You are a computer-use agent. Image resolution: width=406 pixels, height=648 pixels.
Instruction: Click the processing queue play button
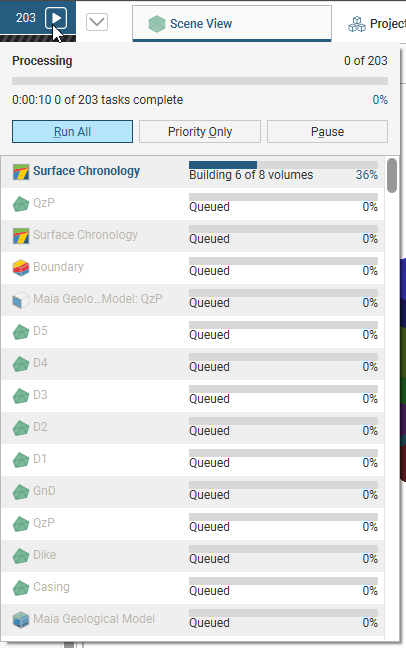(x=56, y=18)
